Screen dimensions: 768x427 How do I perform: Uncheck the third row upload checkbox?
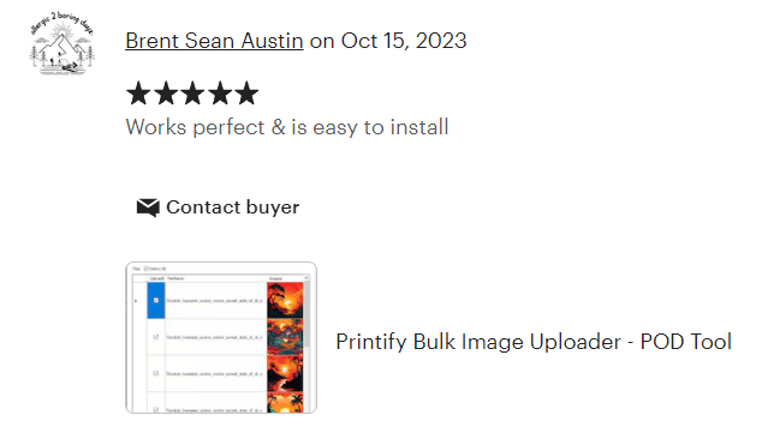155,374
